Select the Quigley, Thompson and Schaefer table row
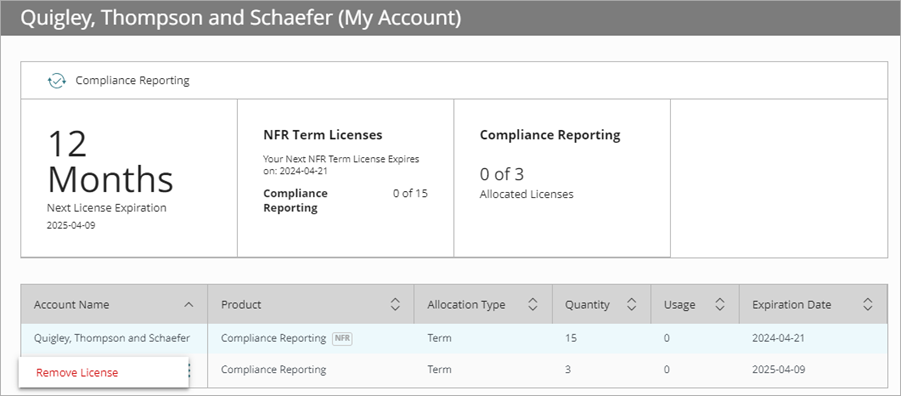 [x=454, y=338]
